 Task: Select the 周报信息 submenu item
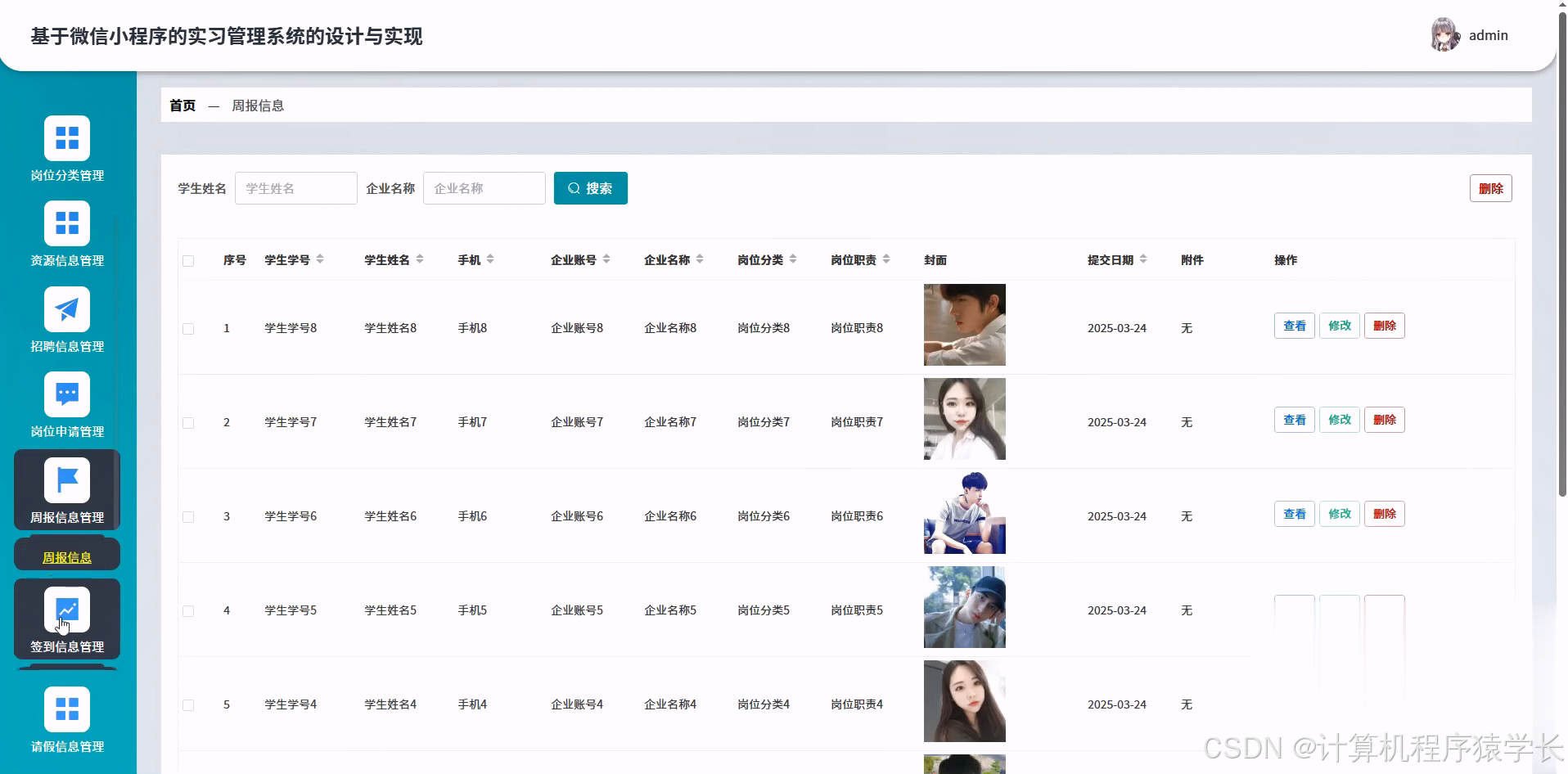[x=67, y=556]
